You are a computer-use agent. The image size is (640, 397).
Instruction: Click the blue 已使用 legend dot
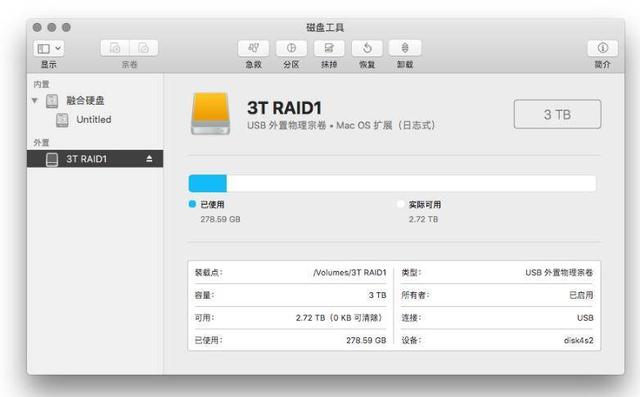[x=192, y=204]
